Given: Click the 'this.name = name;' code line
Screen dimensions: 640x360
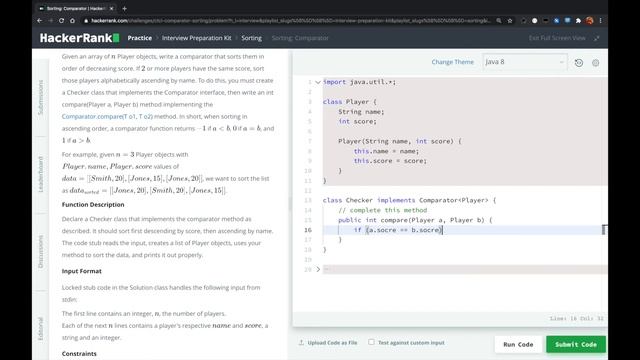Looking at the screenshot, I should coord(386,151).
